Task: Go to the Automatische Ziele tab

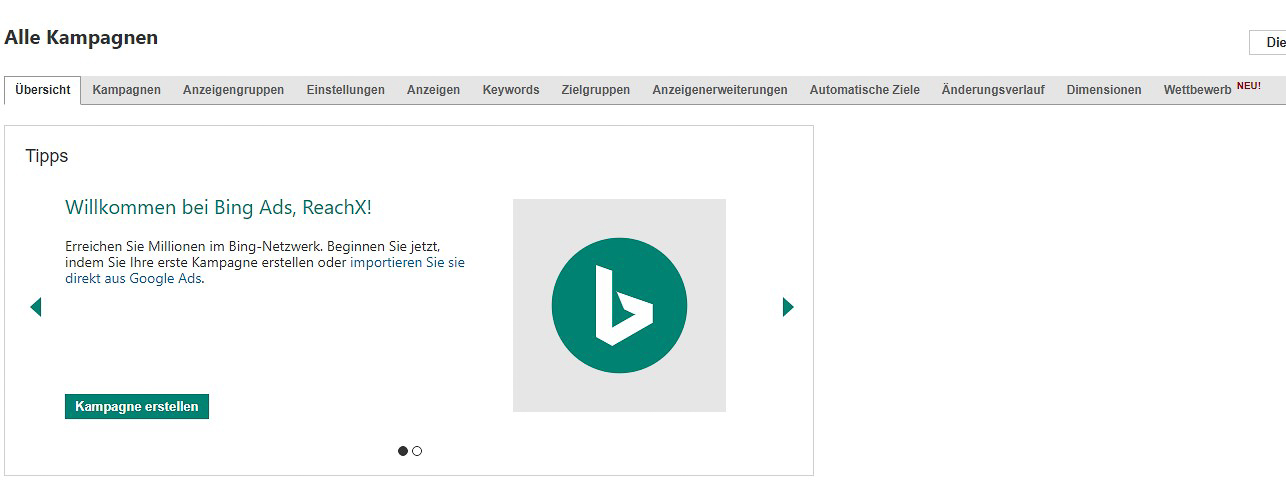Action: click(865, 90)
